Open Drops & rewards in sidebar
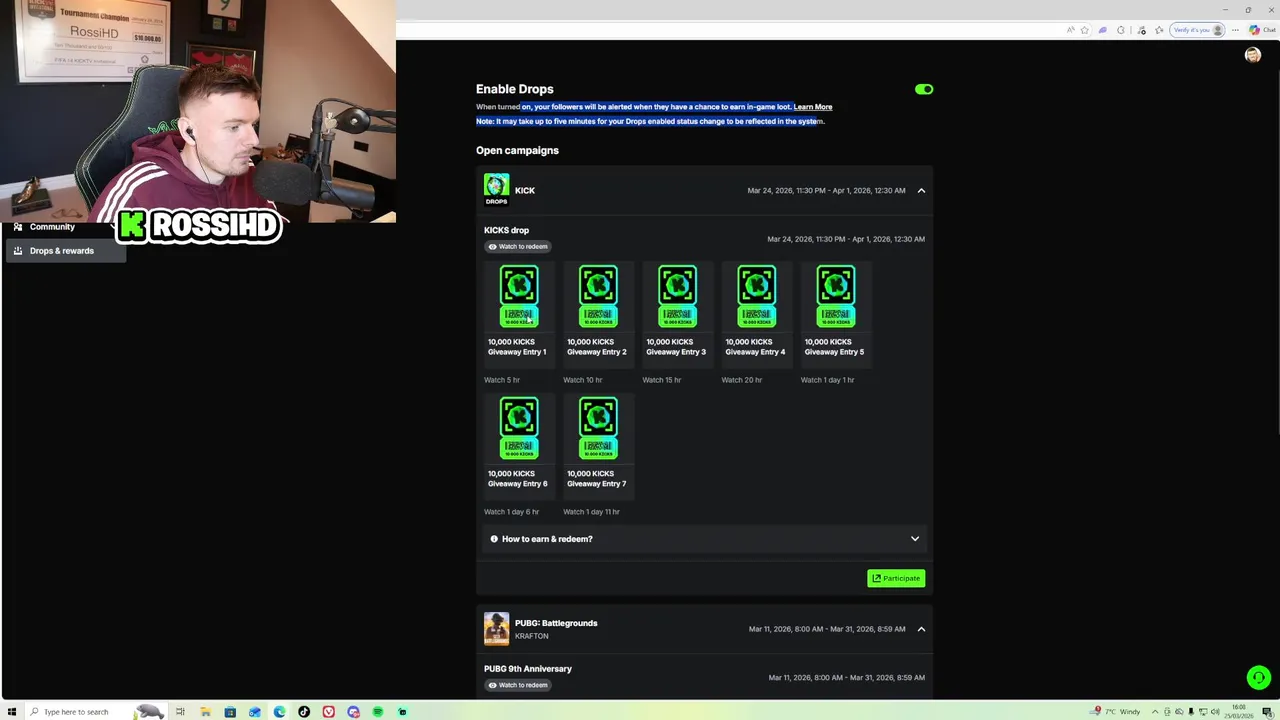Viewport: 1280px width, 720px height. [x=66, y=251]
